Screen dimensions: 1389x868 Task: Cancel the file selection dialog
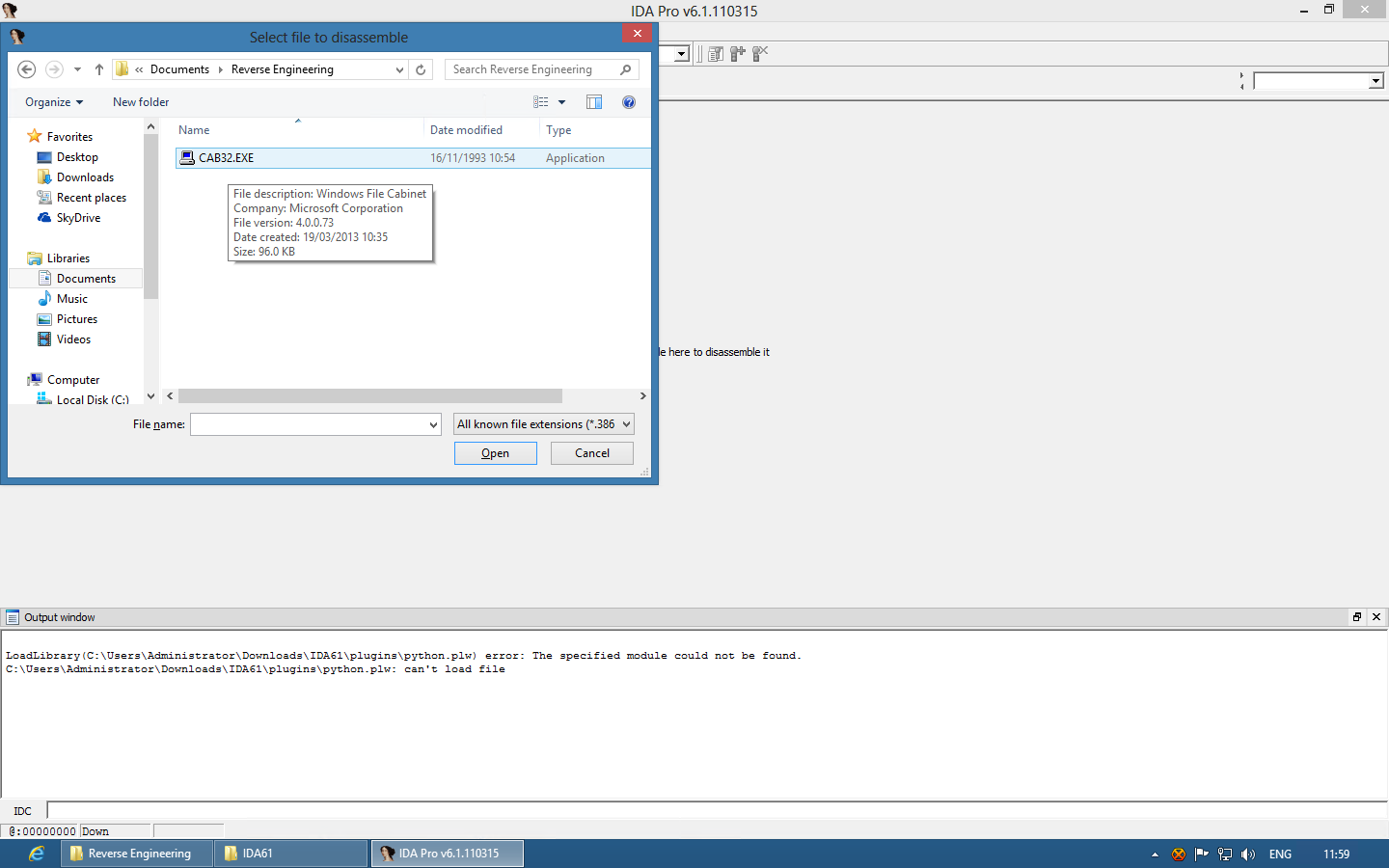[592, 453]
